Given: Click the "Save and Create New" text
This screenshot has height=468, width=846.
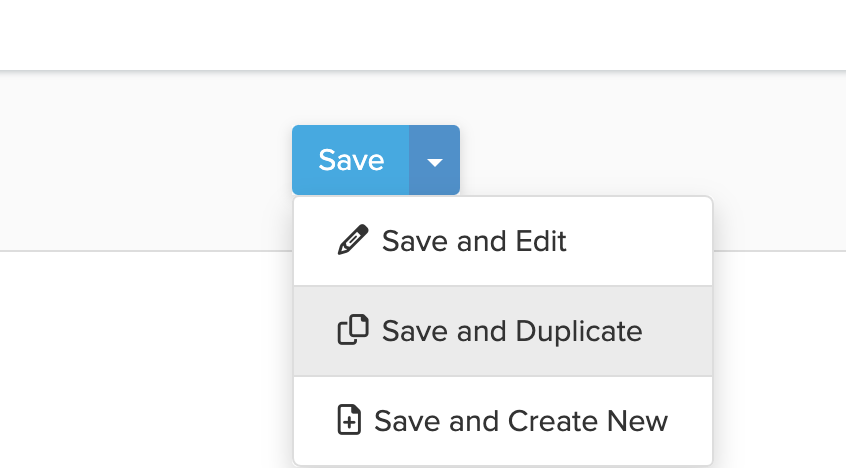Looking at the screenshot, I should [520, 421].
